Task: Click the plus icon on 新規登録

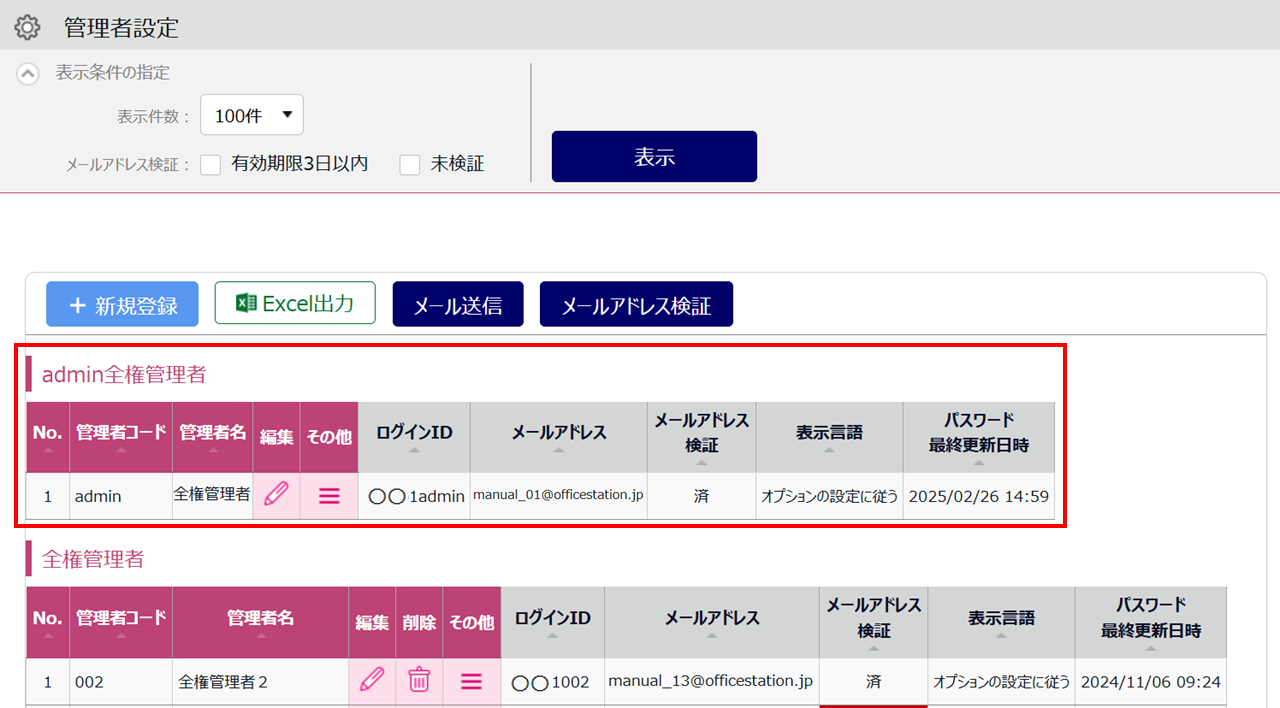Action: pos(77,306)
